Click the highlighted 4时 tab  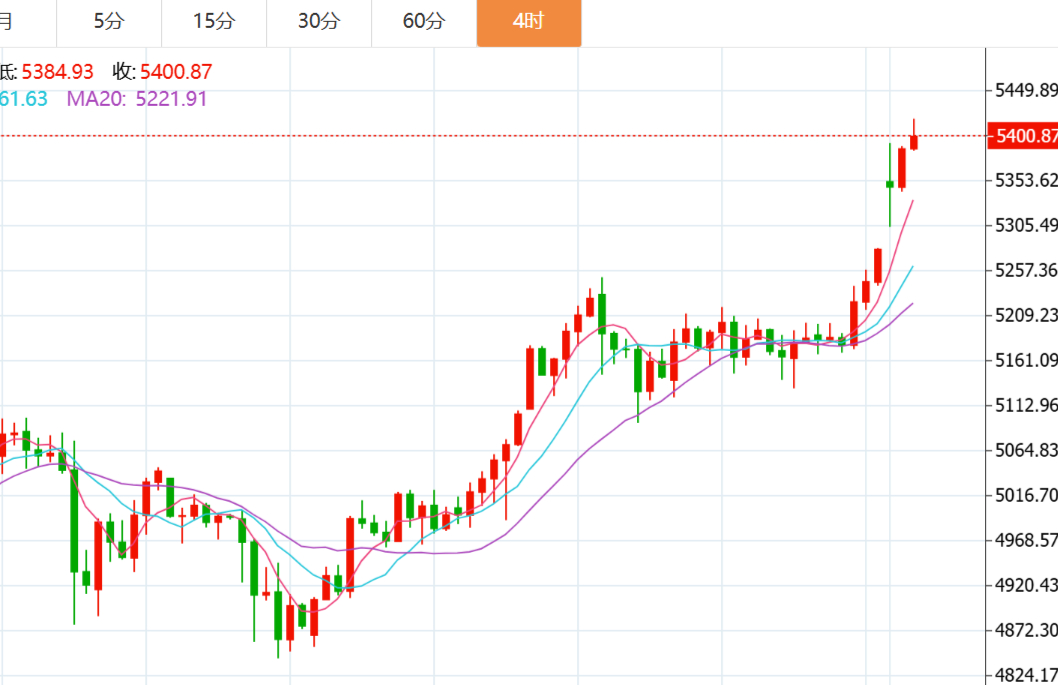(x=528, y=22)
